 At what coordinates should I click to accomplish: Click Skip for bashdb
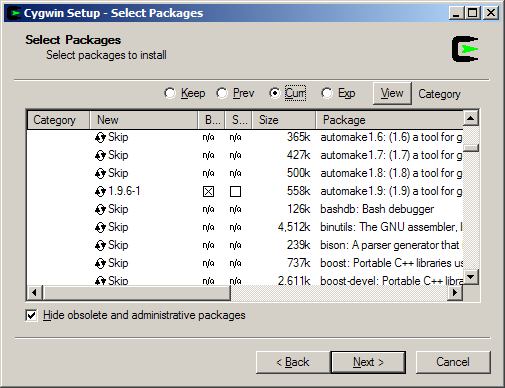(118, 209)
